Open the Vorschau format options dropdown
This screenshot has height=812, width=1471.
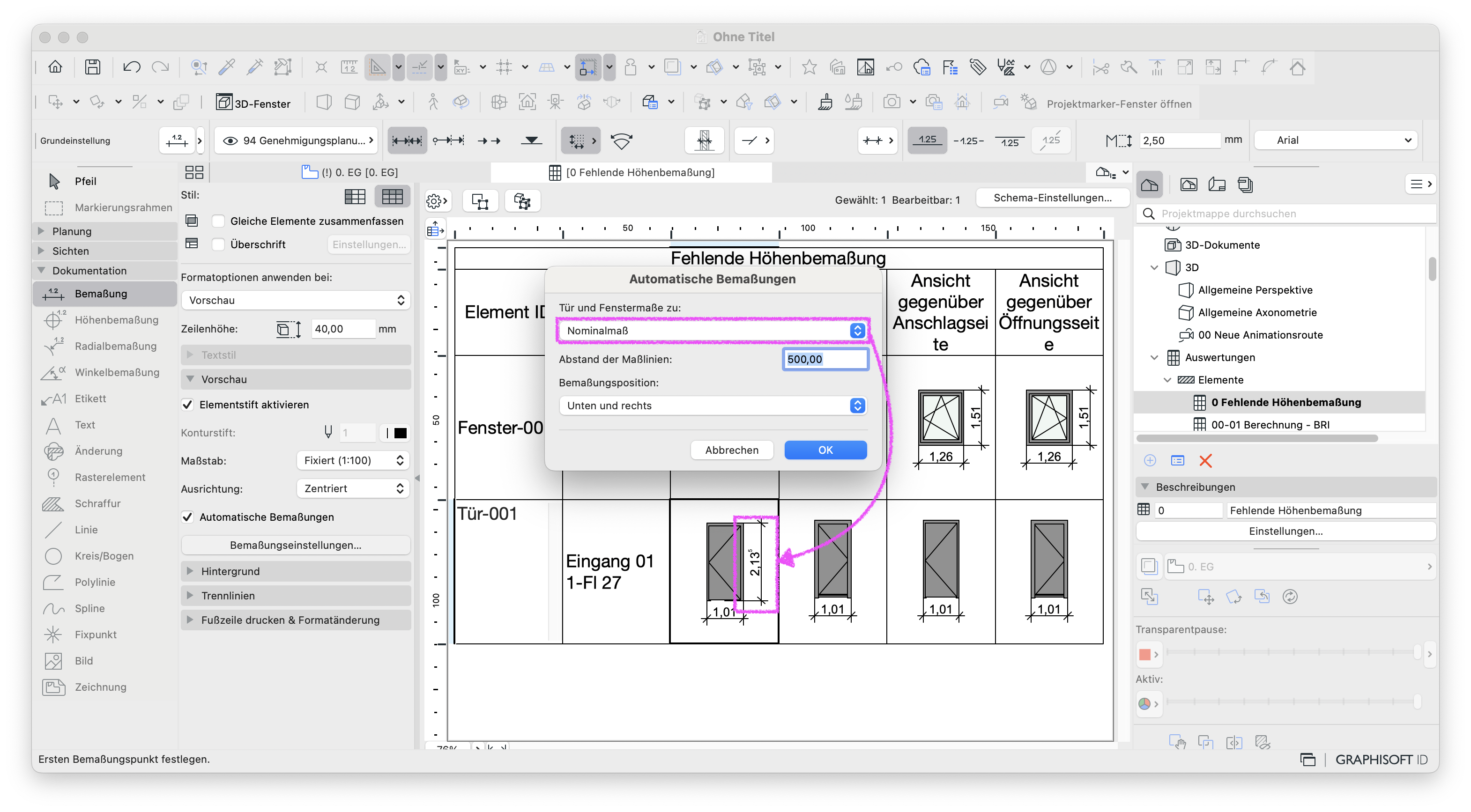(x=296, y=300)
